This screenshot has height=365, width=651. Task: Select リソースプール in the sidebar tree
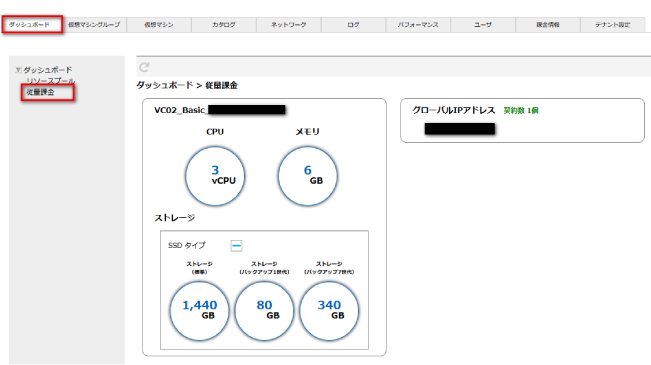pyautogui.click(x=51, y=81)
